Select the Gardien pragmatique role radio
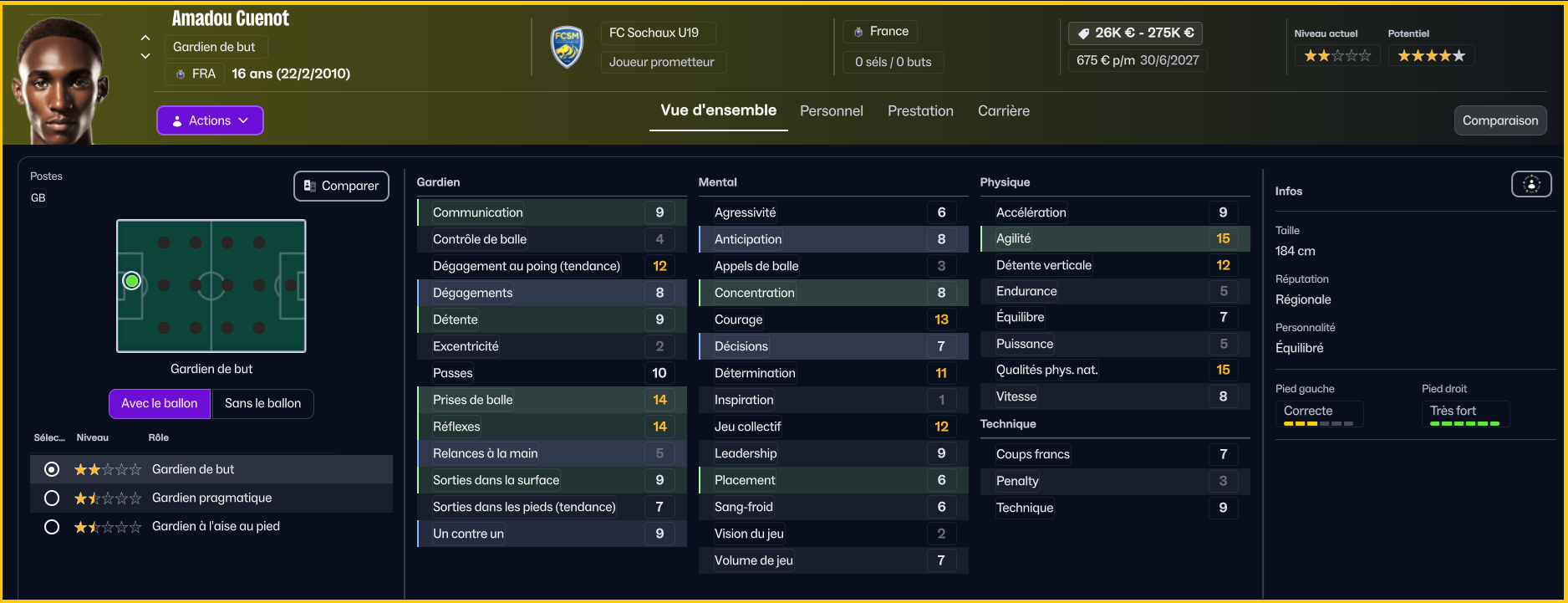Screen dimensions: 1568x603 (52, 498)
